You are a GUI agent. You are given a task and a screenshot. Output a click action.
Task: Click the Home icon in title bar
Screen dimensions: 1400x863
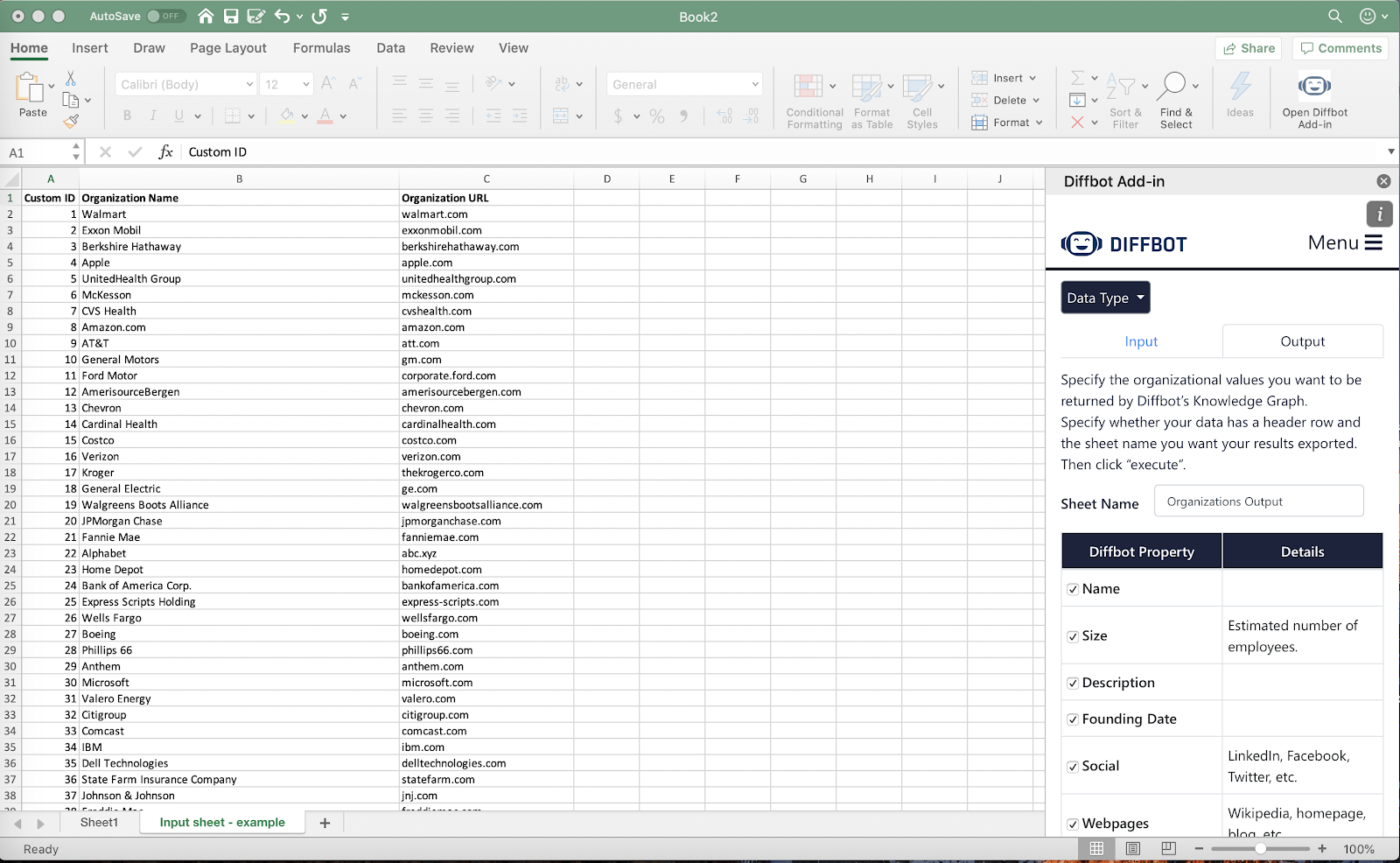pyautogui.click(x=205, y=16)
